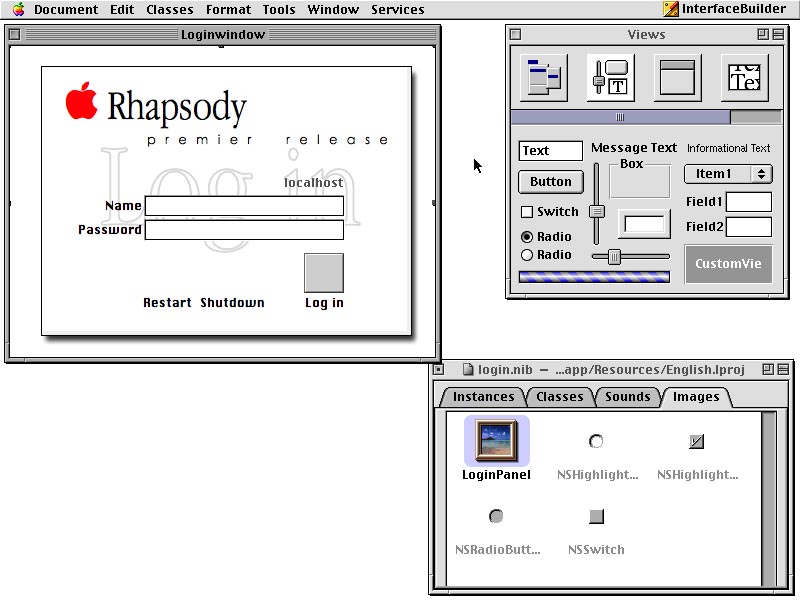800x600 pixels.
Task: Select the second, unselected Radio button in Views
Action: coord(527,255)
